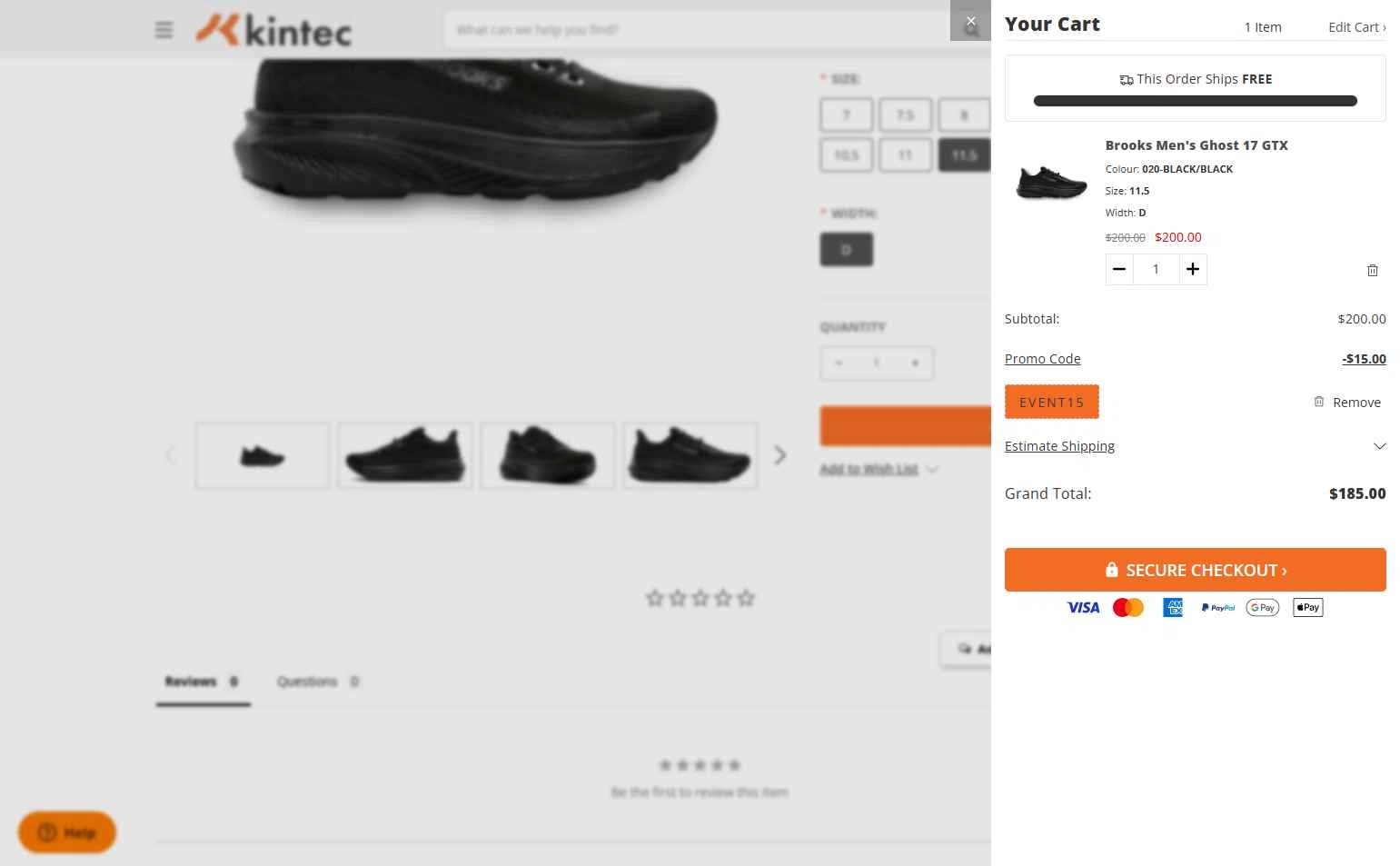
Task: Select size 11 on the product page
Action: [906, 155]
